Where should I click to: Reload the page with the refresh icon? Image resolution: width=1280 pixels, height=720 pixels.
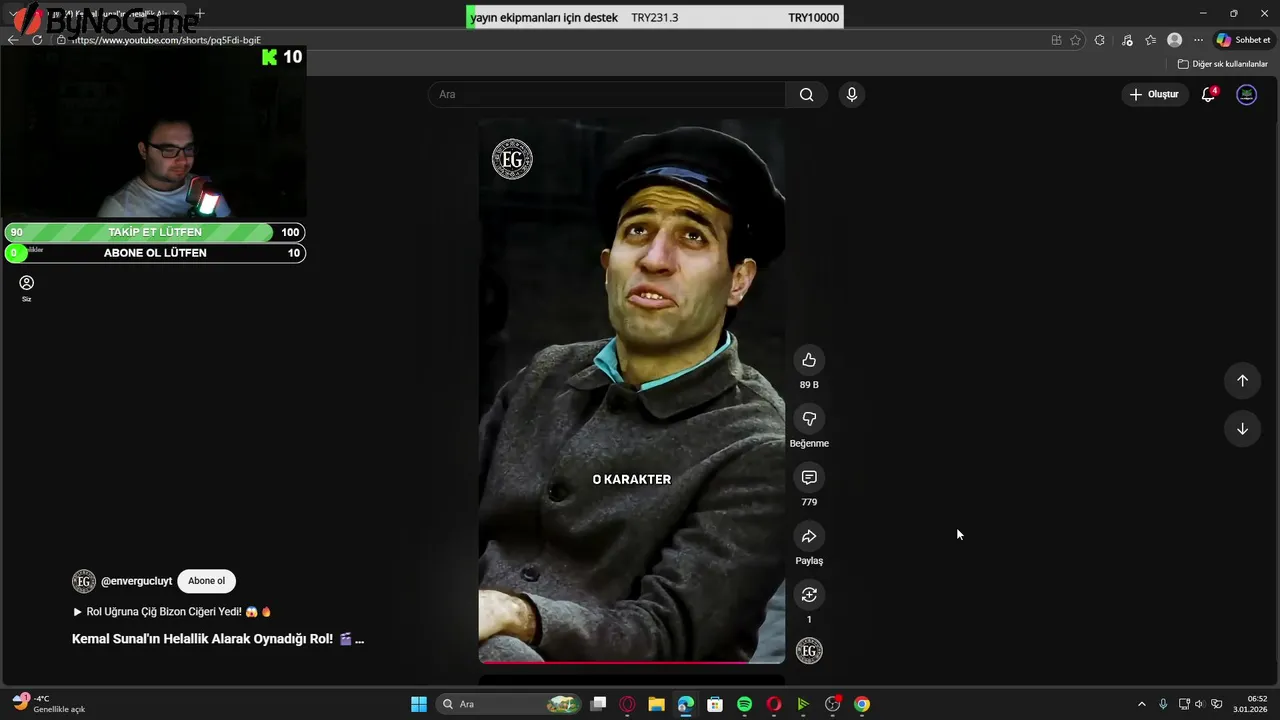click(37, 40)
